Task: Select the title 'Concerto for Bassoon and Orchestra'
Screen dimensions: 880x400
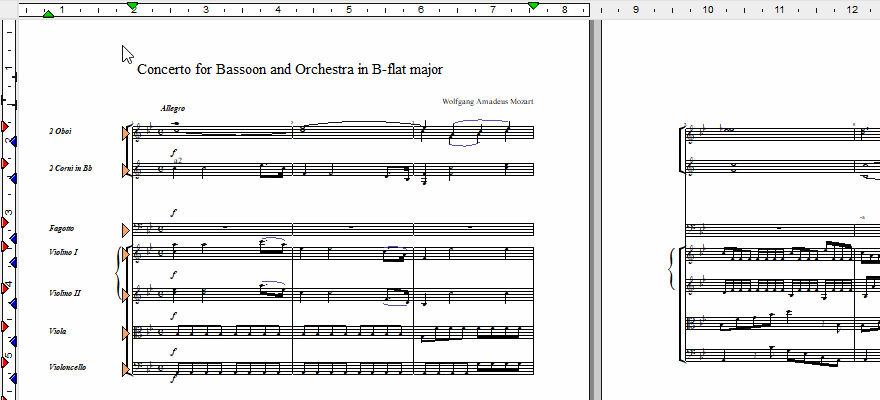Action: coord(246,70)
